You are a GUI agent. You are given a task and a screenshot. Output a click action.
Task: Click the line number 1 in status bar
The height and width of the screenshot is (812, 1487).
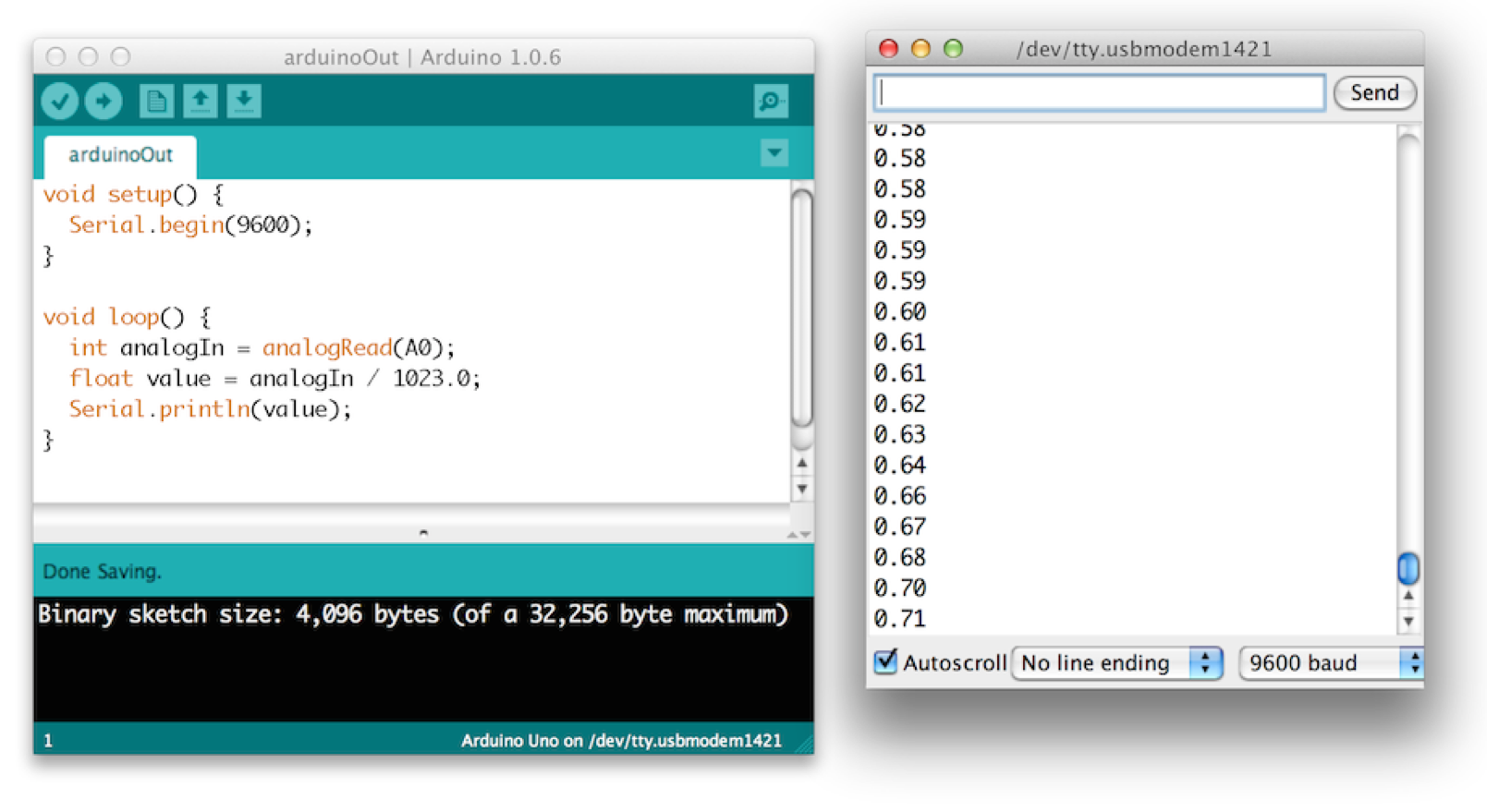point(48,741)
